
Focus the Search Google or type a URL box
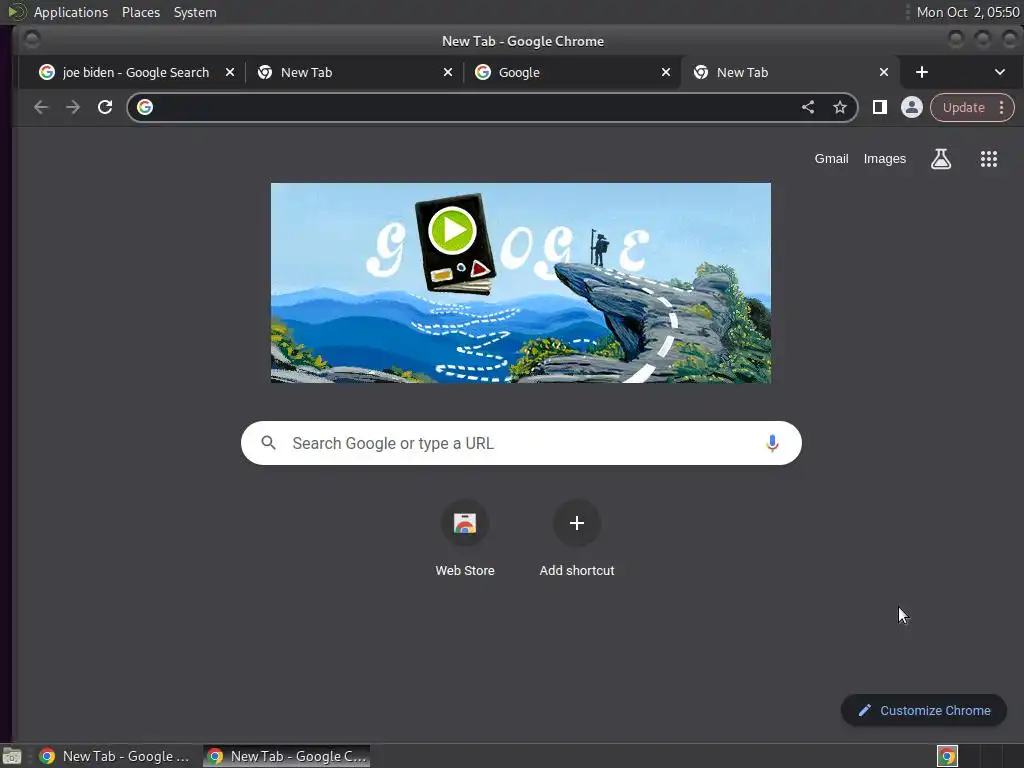(x=521, y=443)
